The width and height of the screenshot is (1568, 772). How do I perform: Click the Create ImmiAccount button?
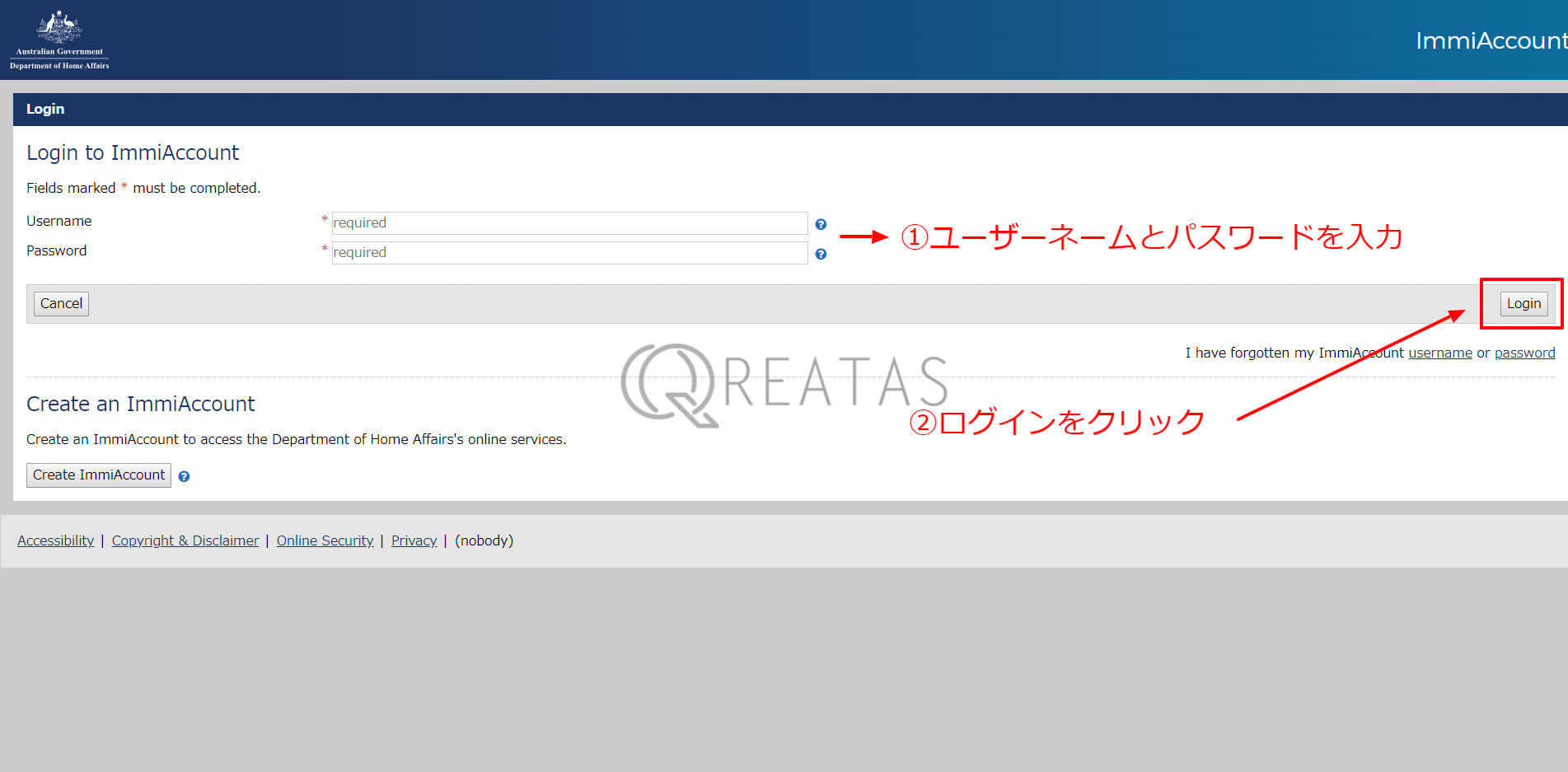[x=99, y=475]
